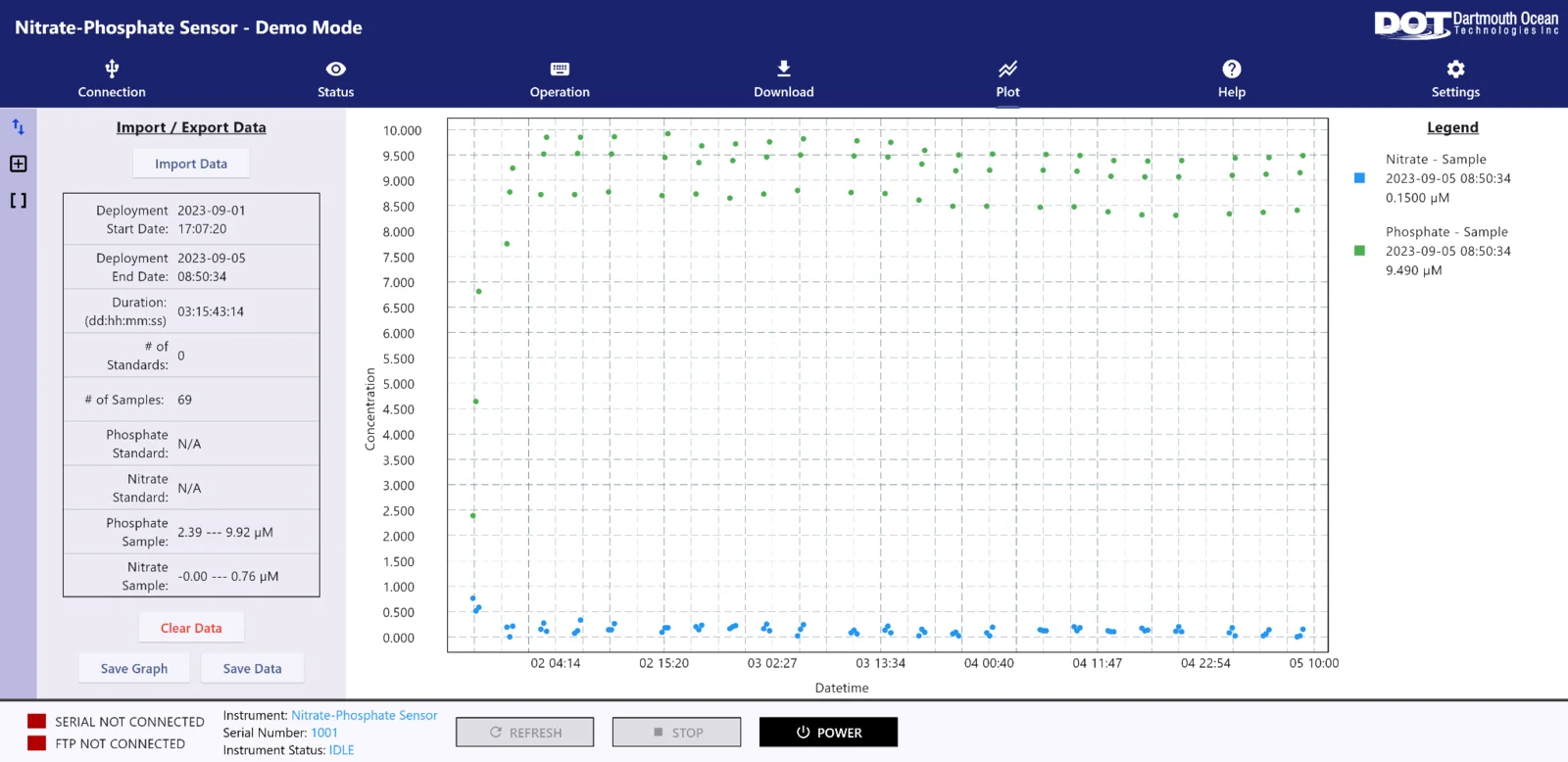Switch to the Status tab label
Image resolution: width=1568 pixels, height=762 pixels.
coord(336,92)
